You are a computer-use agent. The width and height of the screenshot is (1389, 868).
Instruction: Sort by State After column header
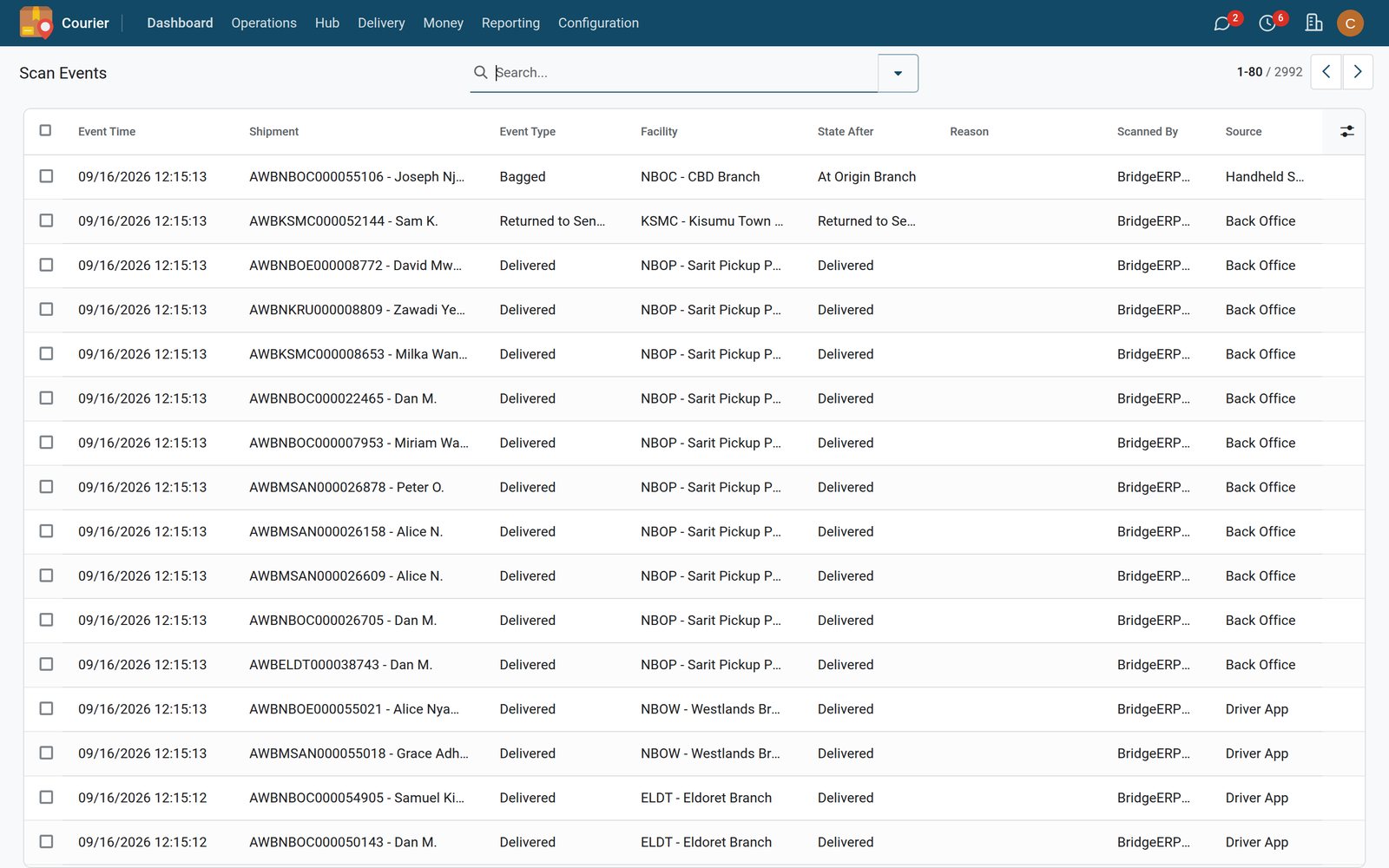pos(846,131)
